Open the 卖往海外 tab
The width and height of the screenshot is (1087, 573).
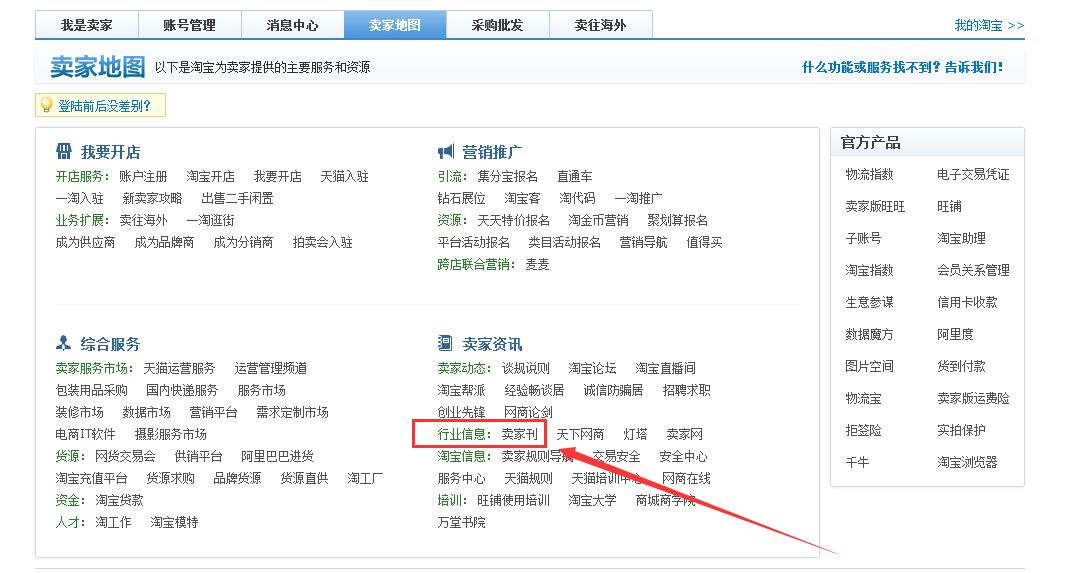pos(600,25)
